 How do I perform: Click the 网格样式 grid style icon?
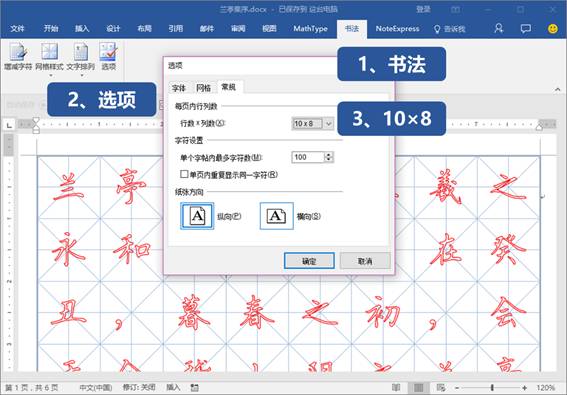pyautogui.click(x=49, y=56)
